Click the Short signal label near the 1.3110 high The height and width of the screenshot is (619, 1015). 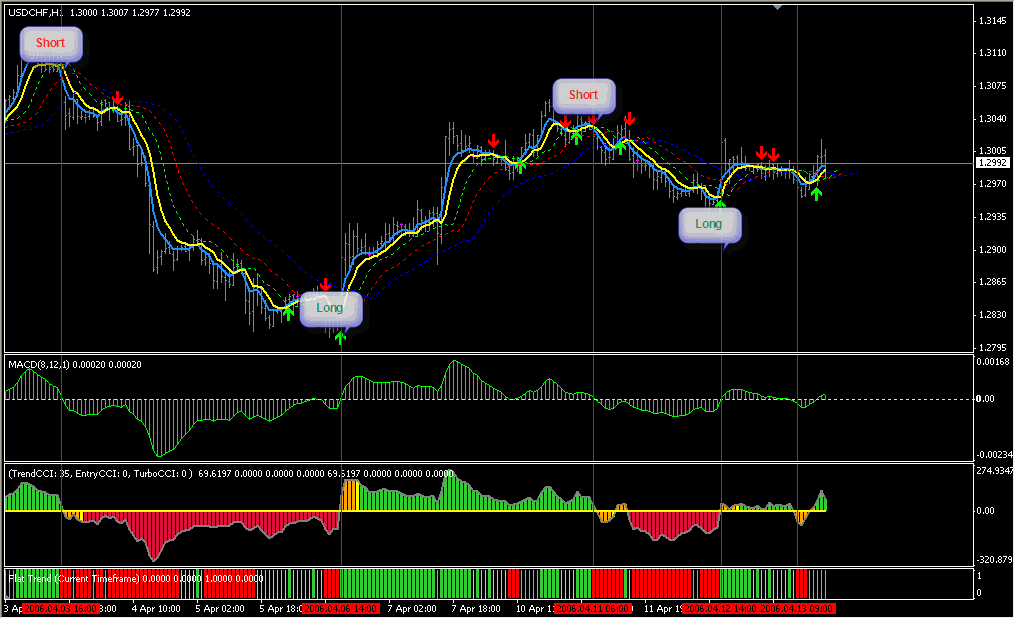[50, 43]
